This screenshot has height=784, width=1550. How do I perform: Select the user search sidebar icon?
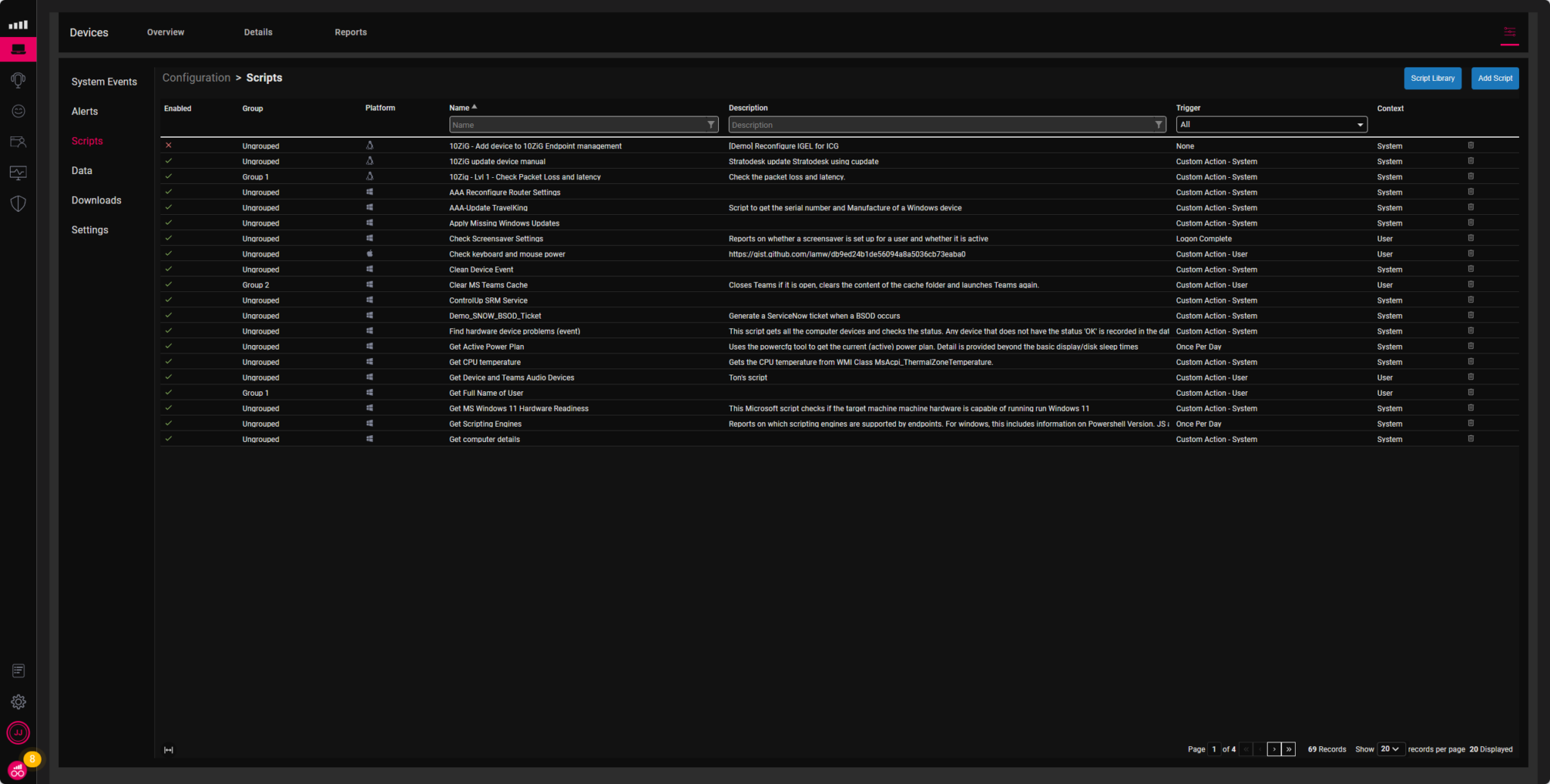17,142
